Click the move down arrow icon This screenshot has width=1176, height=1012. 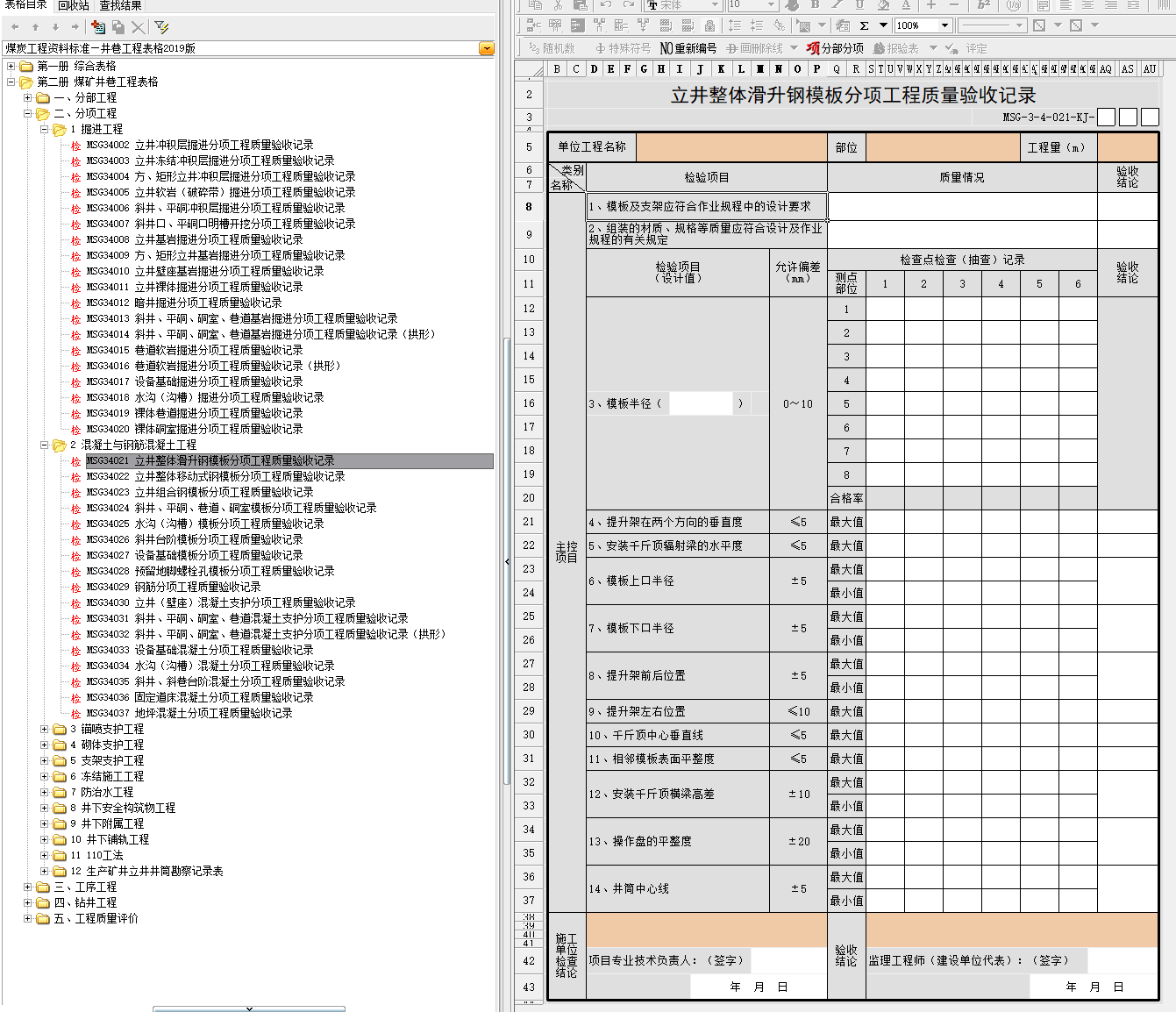coord(55,27)
